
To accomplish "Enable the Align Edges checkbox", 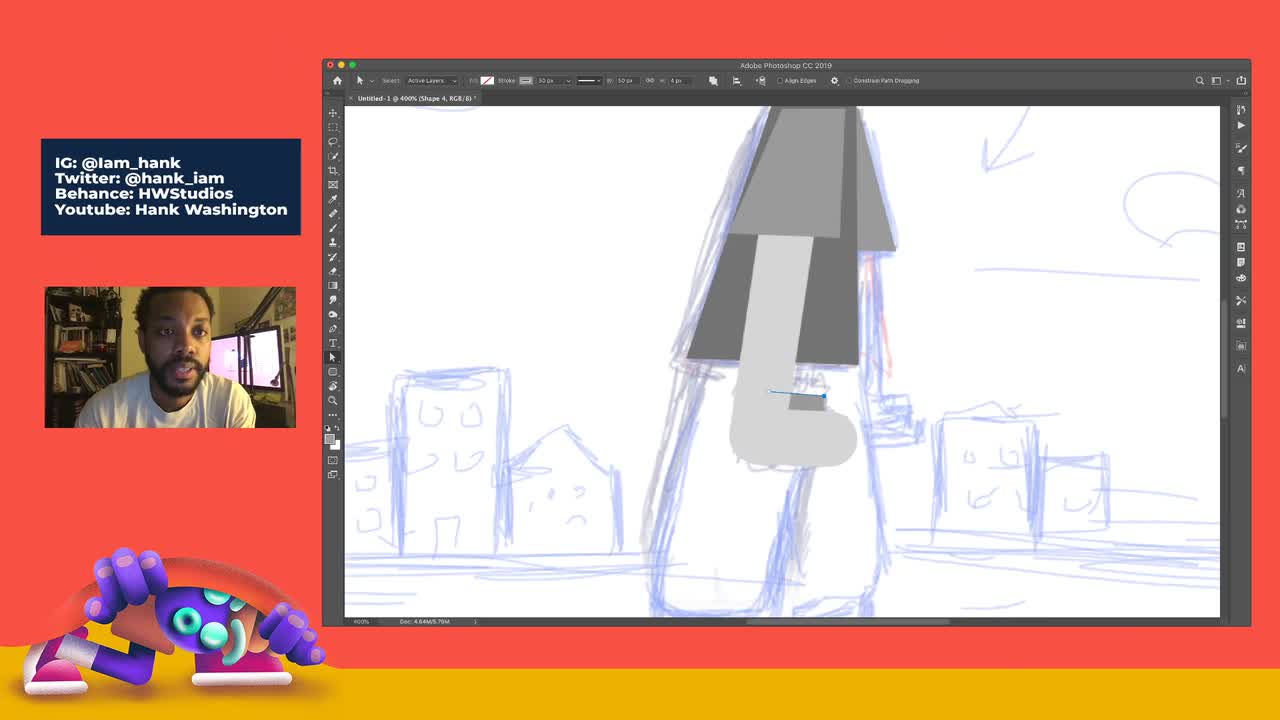I will click(780, 80).
